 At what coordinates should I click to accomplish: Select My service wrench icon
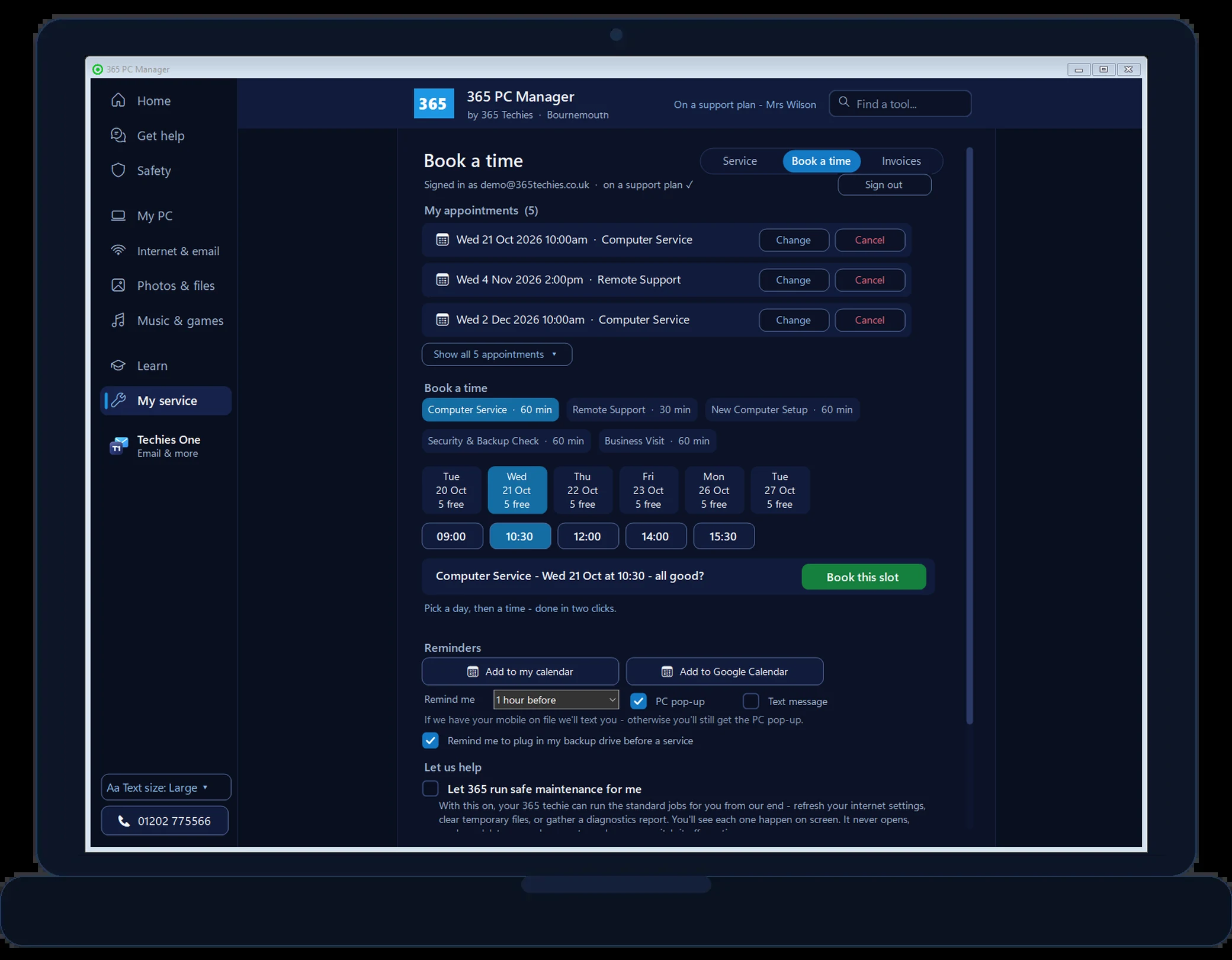[x=118, y=400]
